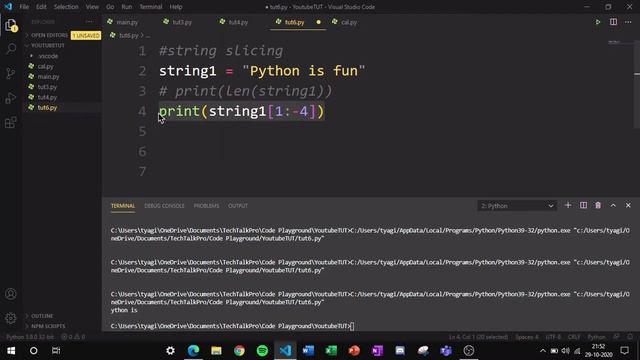
Task: Open Excel from taskbar
Action: pyautogui.click(x=331, y=351)
